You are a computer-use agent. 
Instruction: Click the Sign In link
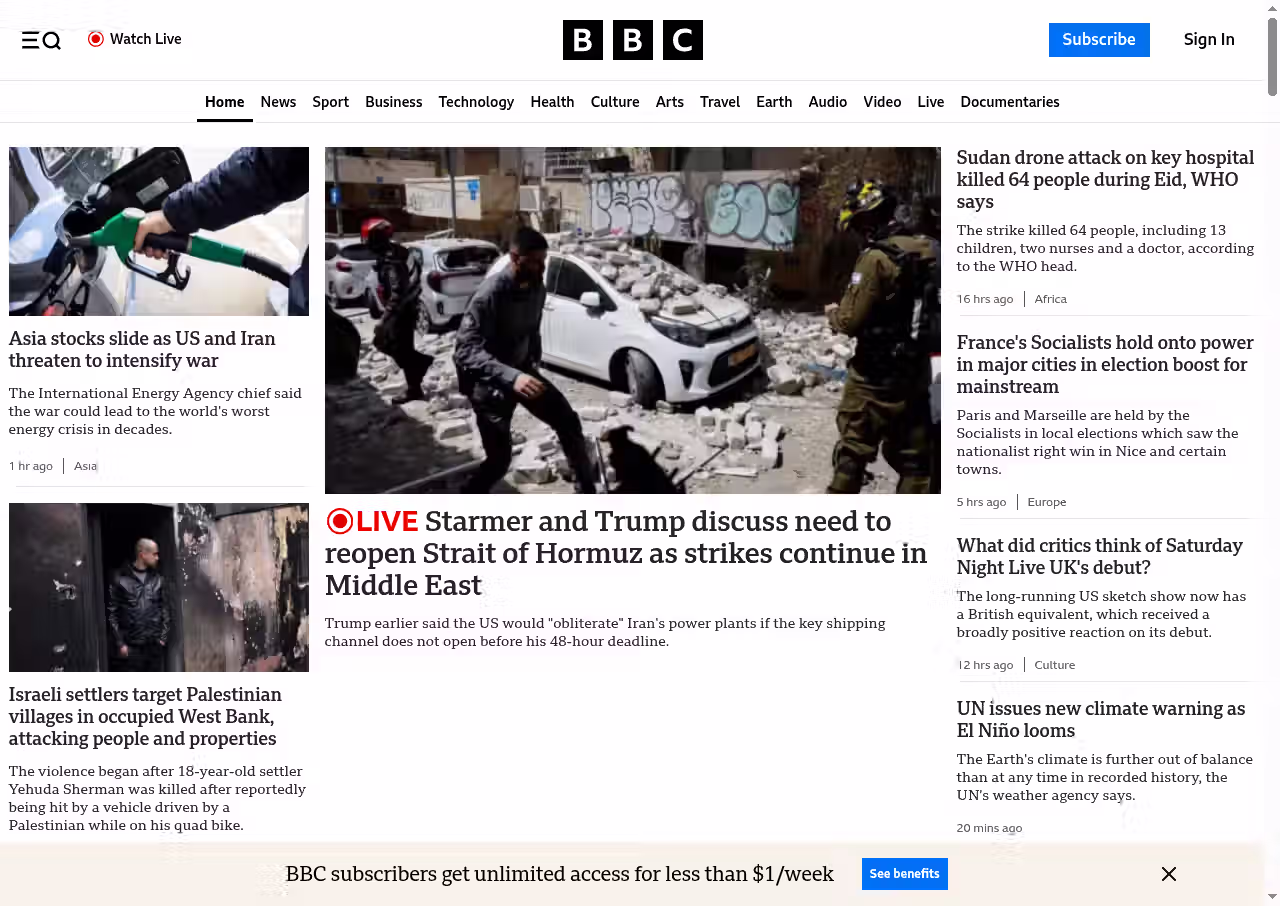[1208, 40]
